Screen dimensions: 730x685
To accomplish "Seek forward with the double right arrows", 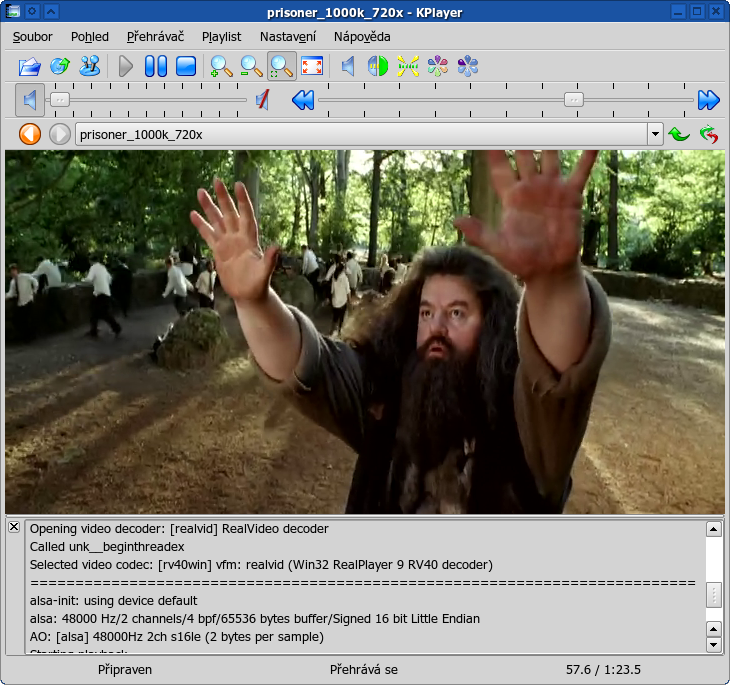I will [709, 100].
